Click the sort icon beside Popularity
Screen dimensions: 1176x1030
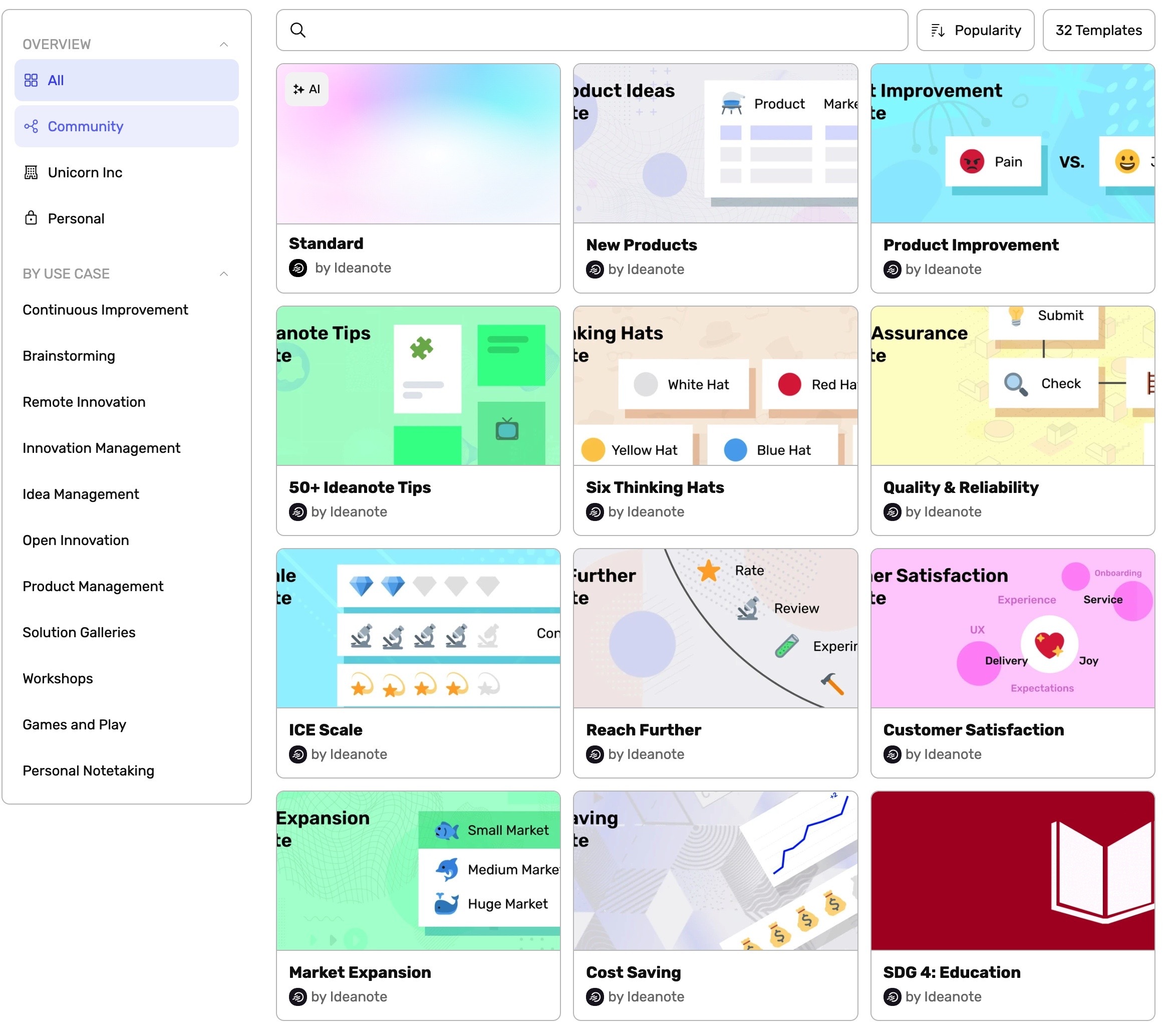tap(937, 30)
